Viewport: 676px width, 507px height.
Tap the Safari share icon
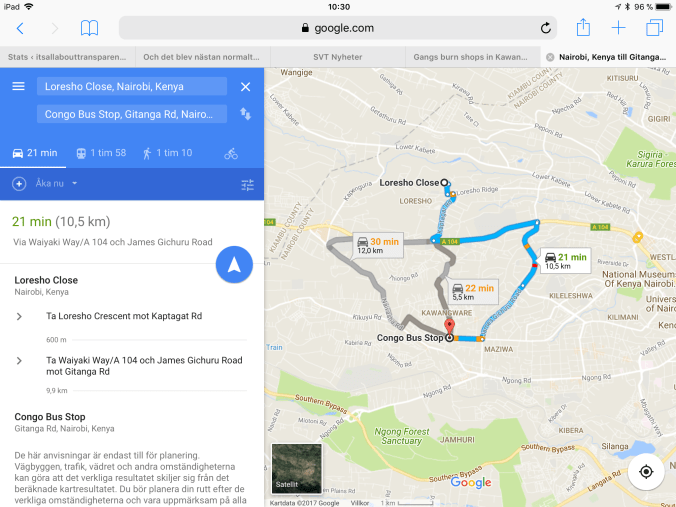[583, 28]
